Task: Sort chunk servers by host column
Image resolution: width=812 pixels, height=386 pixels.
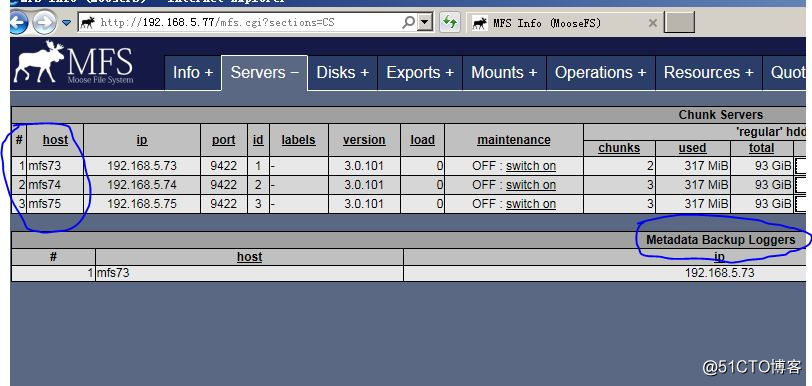Action: 55,140
